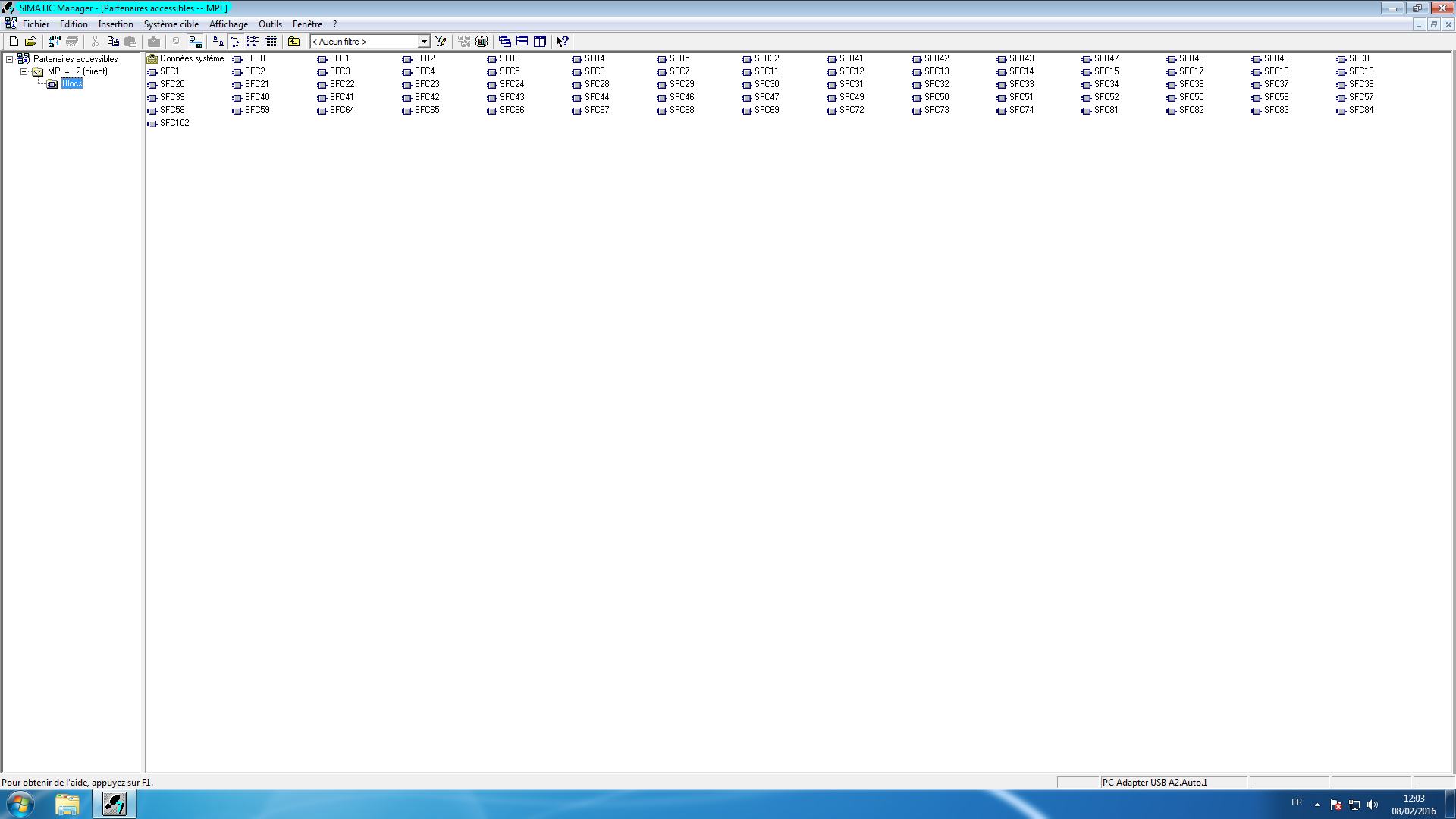Select block SFC102 in the list
The width and height of the screenshot is (1456, 819).
pyautogui.click(x=174, y=123)
